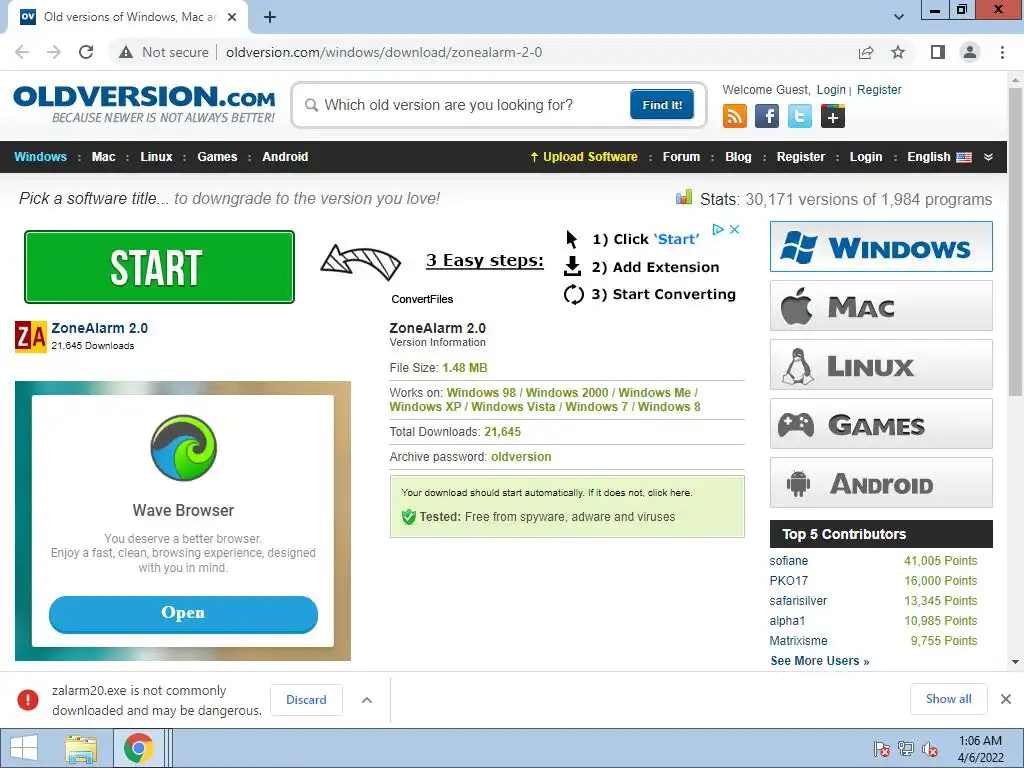
Task: Click the ZoneAlarm 2.0 title link
Action: pyautogui.click(x=100, y=328)
